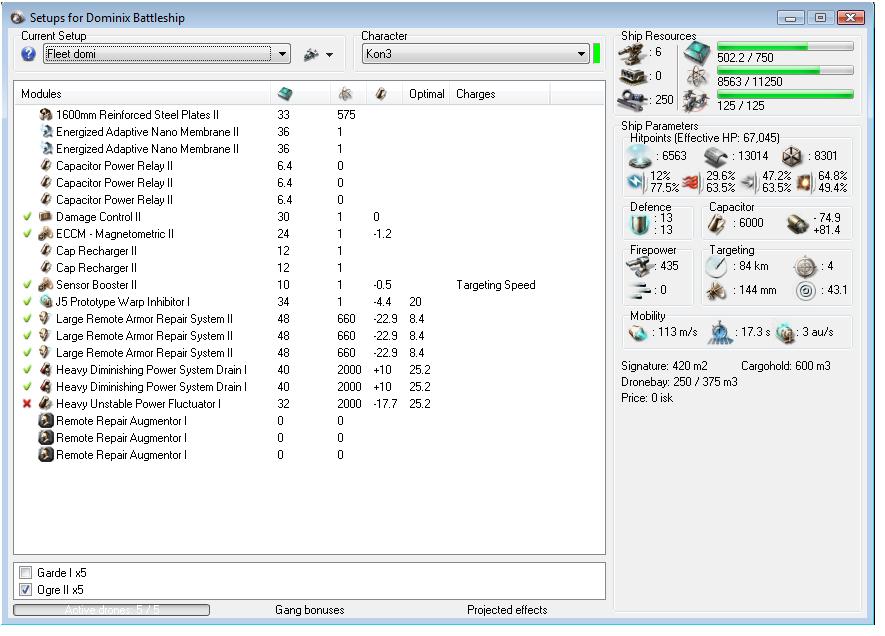Toggle the Sensor Booster II active checkmark
The height and width of the screenshot is (636, 885).
(x=27, y=284)
